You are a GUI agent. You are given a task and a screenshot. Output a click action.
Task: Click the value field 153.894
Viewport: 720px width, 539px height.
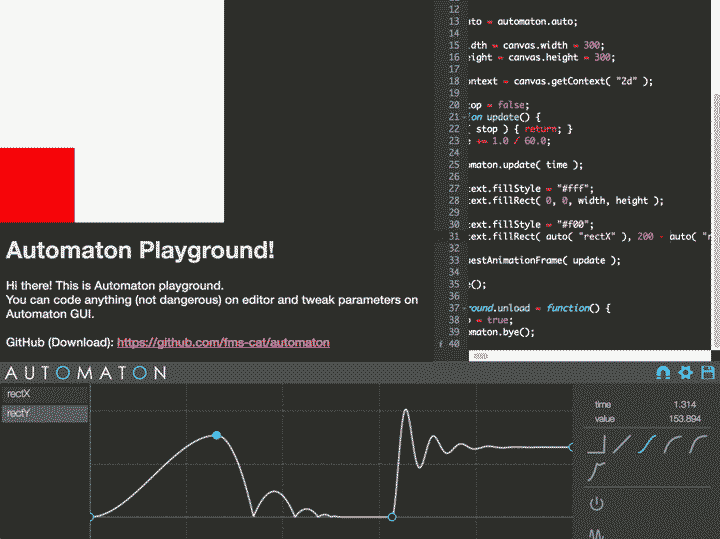[685, 419]
